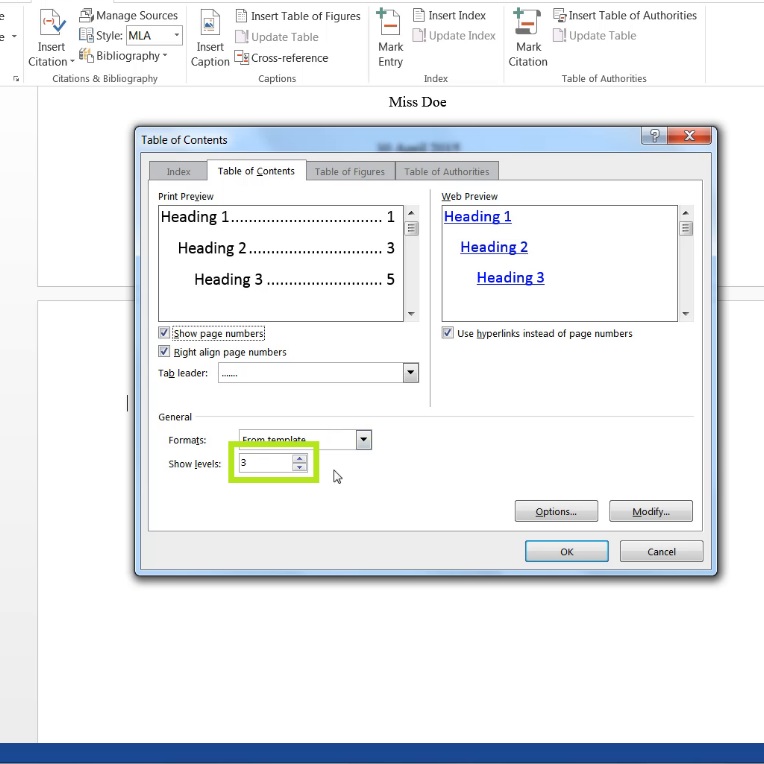Select the Table of Contents tab
The width and height of the screenshot is (764, 764).
[256, 171]
